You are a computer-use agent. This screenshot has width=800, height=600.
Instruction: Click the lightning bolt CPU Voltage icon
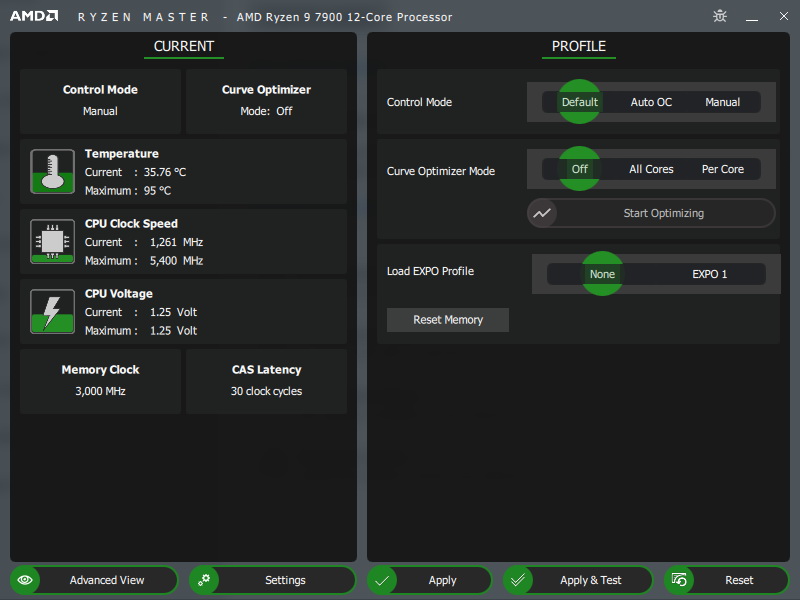53,311
